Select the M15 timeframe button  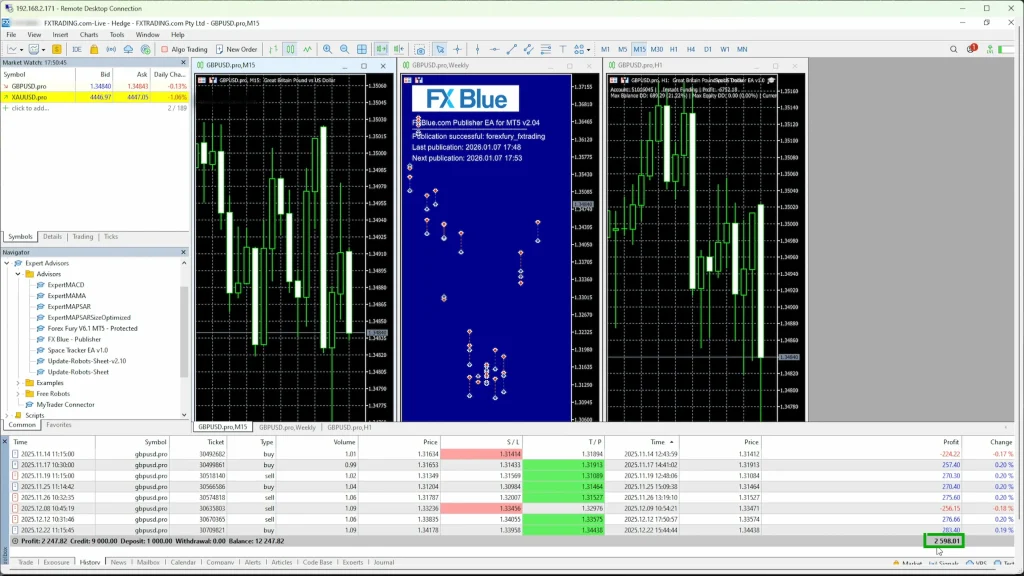pyautogui.click(x=639, y=49)
